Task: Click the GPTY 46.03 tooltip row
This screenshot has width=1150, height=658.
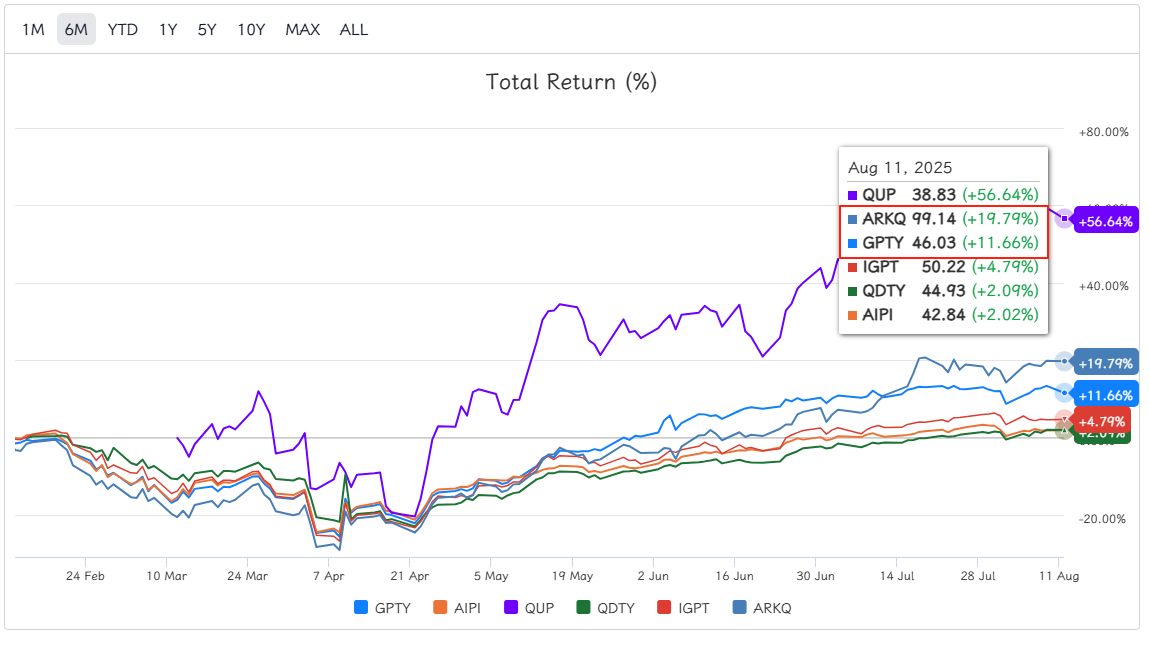Action: (x=943, y=243)
